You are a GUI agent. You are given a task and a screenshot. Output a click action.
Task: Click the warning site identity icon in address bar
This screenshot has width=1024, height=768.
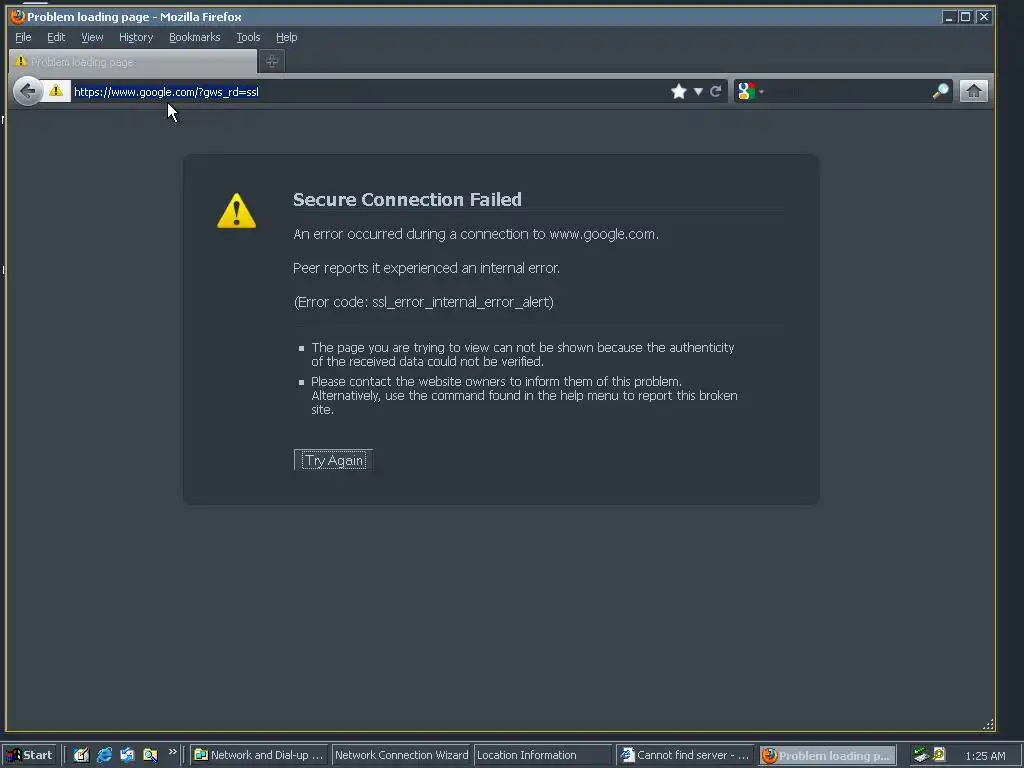point(56,91)
